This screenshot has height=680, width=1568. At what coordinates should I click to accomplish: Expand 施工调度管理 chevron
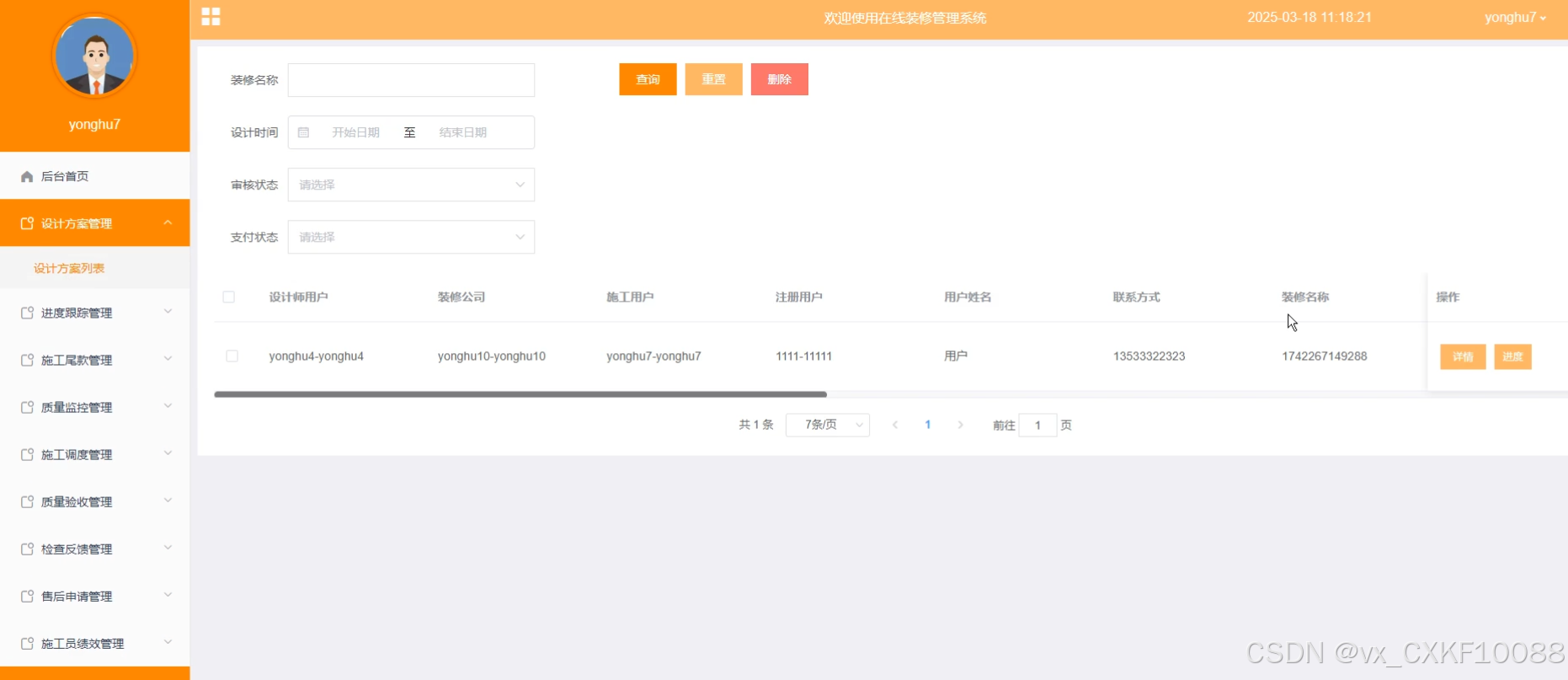pyautogui.click(x=168, y=453)
